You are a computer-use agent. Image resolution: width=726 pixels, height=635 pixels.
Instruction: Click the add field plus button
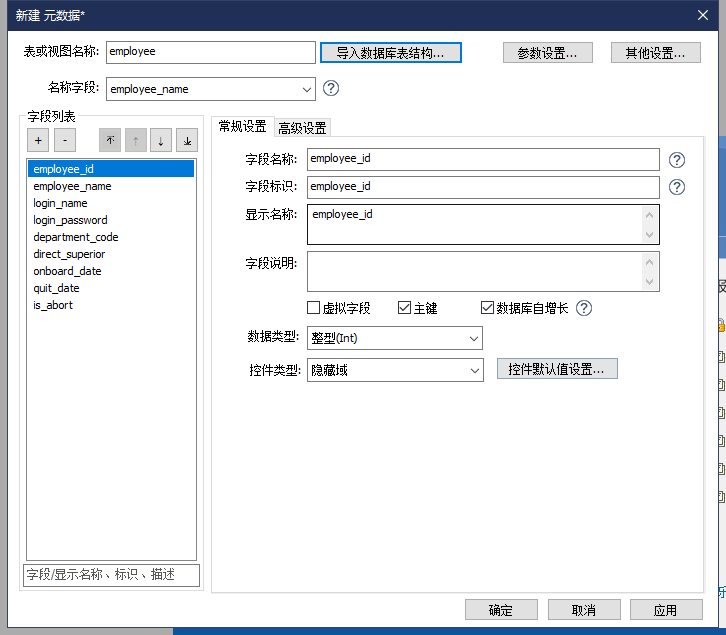[38, 141]
